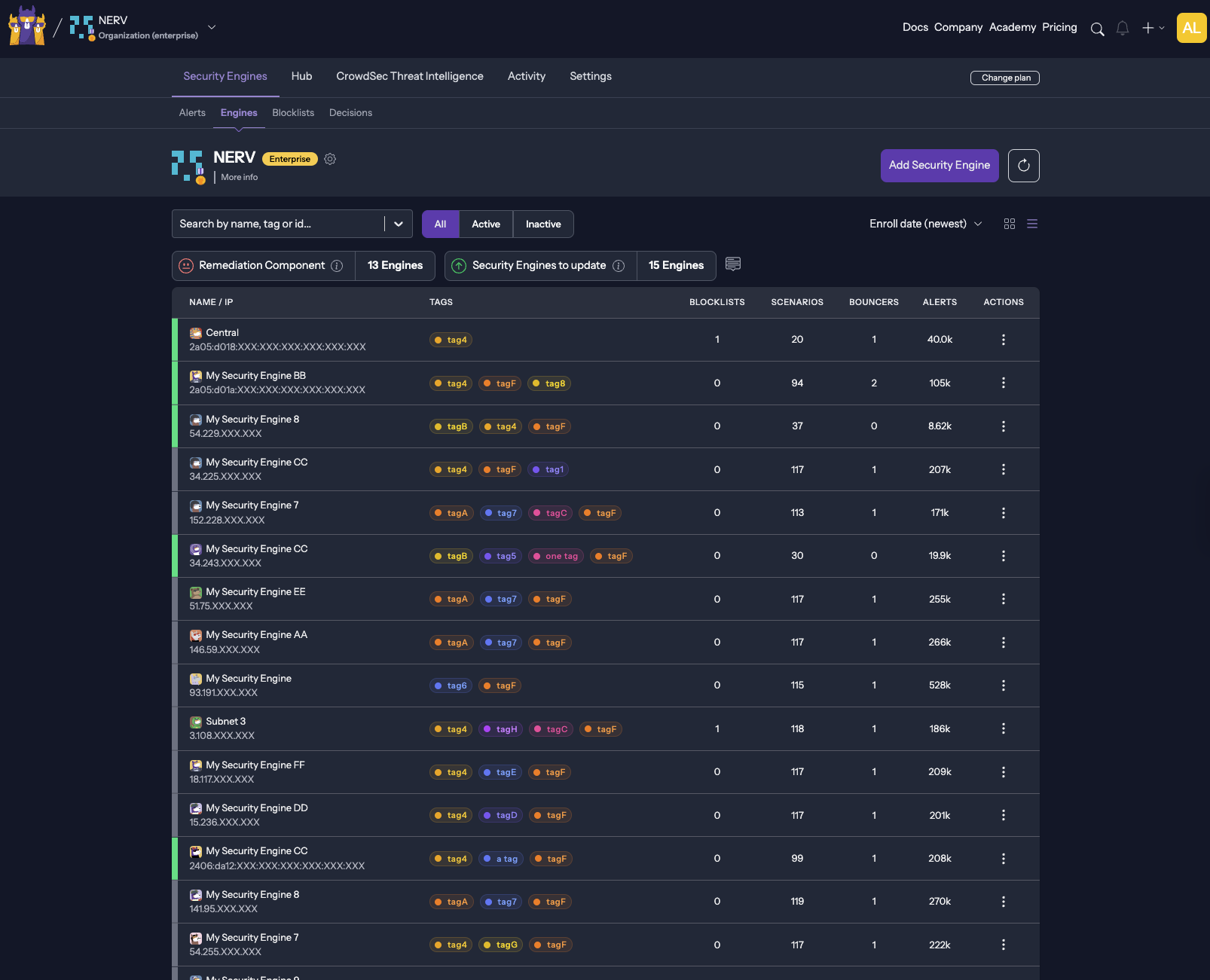The image size is (1210, 980).
Task: Switch to grid view layout
Action: tap(1010, 224)
